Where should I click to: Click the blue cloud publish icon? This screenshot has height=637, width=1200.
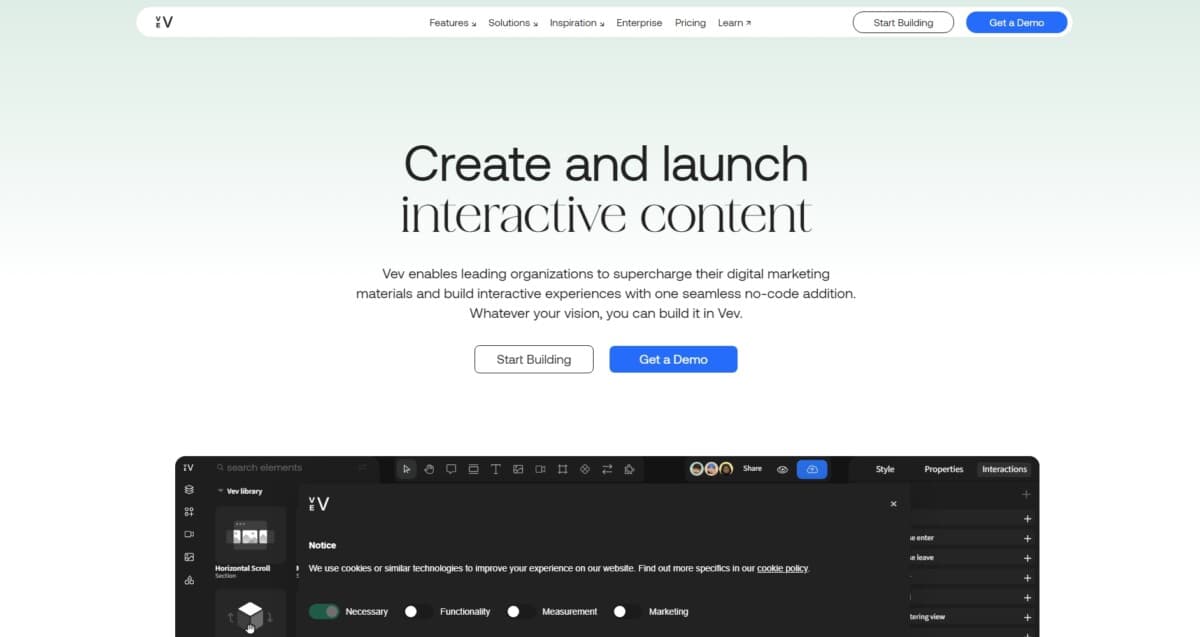[812, 469]
